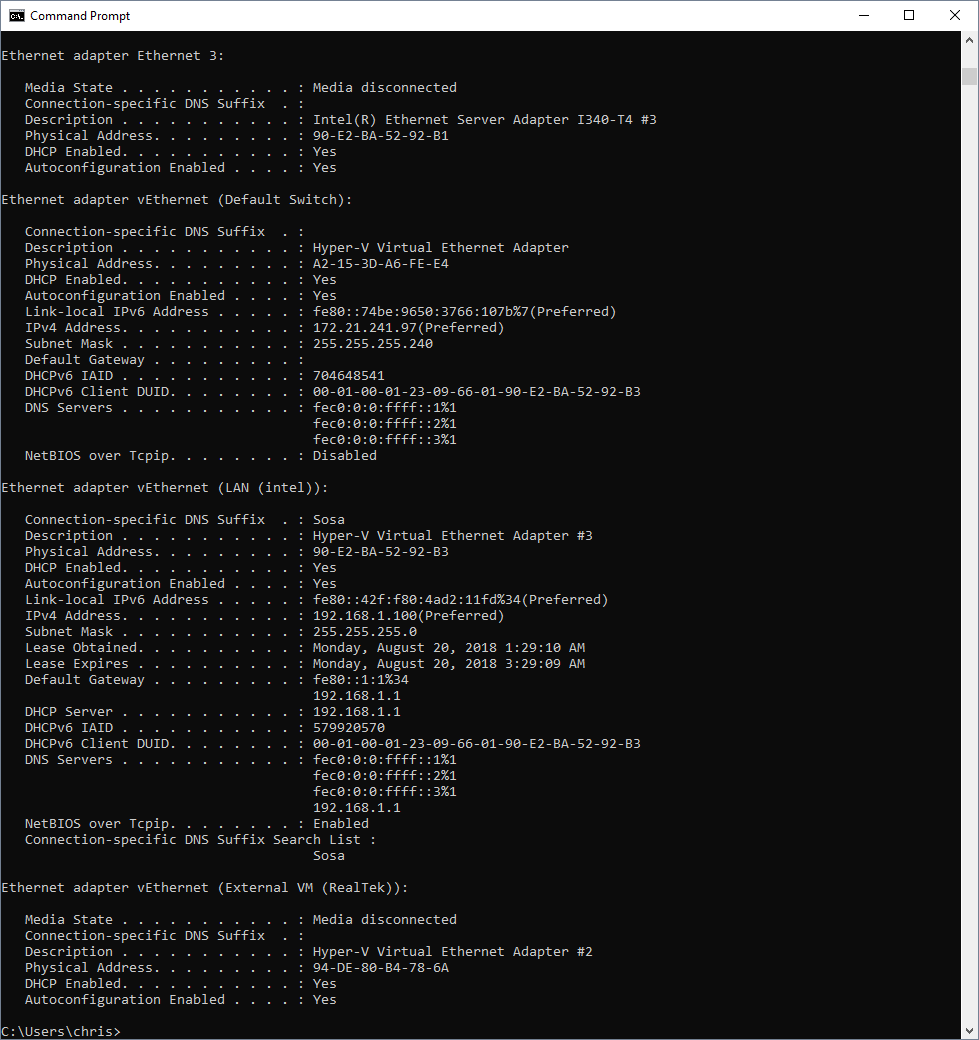Click the "Ethernet adapter Ethernet 3" heading

[x=112, y=56]
